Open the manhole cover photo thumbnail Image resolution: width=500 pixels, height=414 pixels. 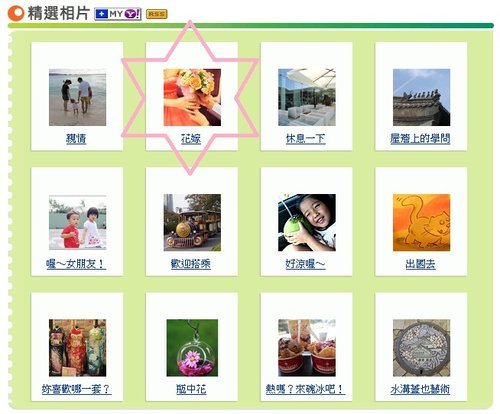(421, 348)
